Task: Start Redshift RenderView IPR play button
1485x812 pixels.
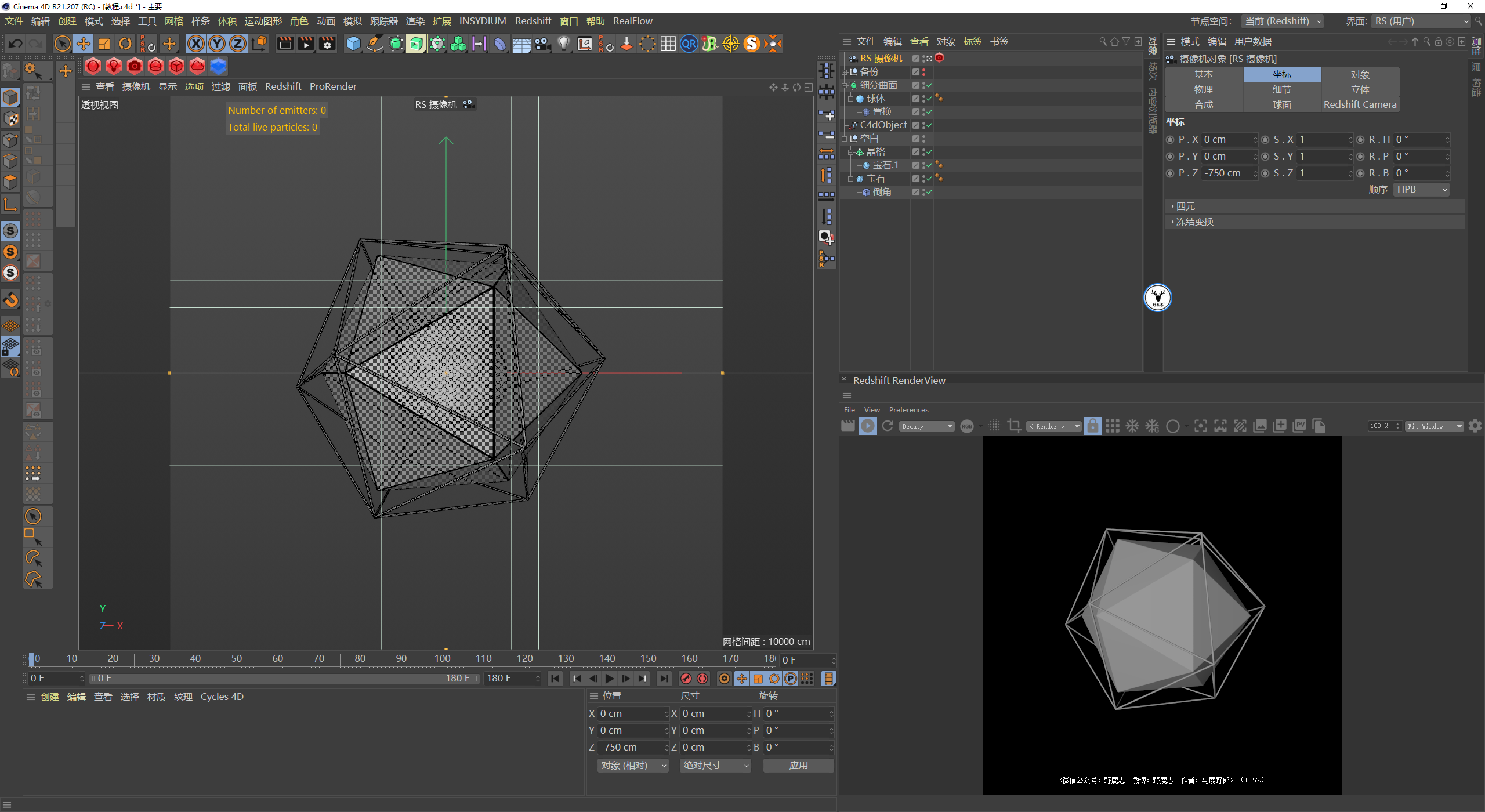Action: pos(868,426)
